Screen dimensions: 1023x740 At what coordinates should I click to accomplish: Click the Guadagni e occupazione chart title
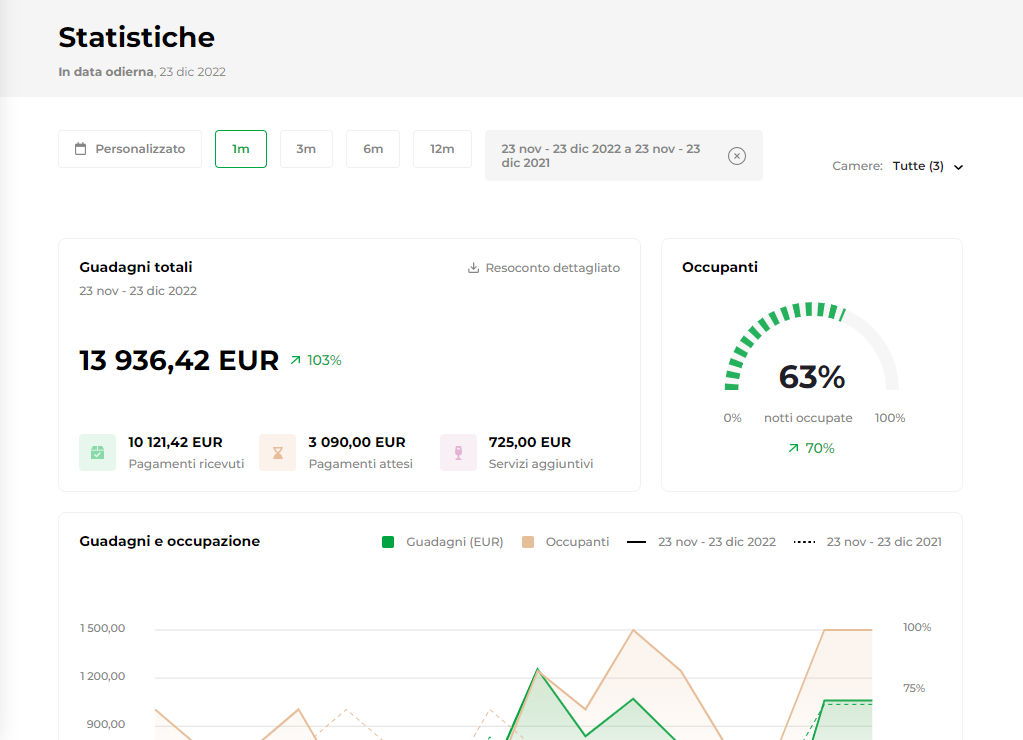click(x=170, y=541)
